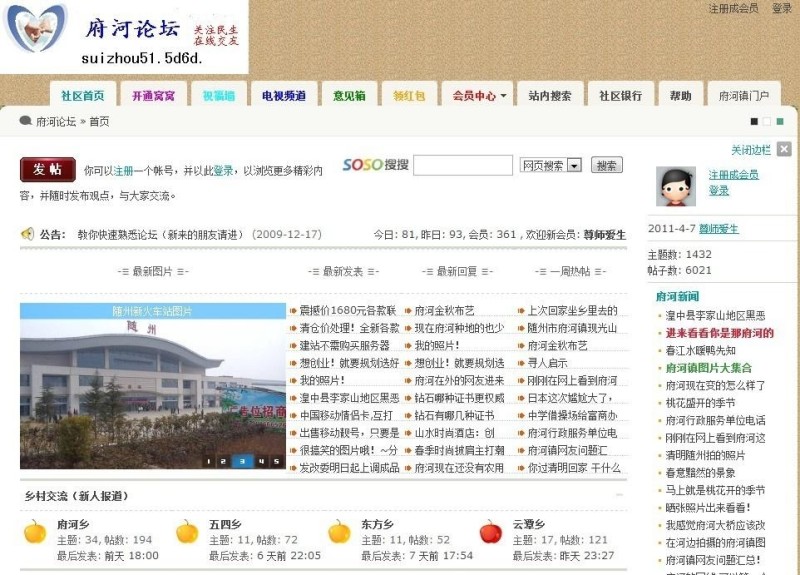
Task: Open the 五四乡 forum
Action: pyautogui.click(x=225, y=524)
